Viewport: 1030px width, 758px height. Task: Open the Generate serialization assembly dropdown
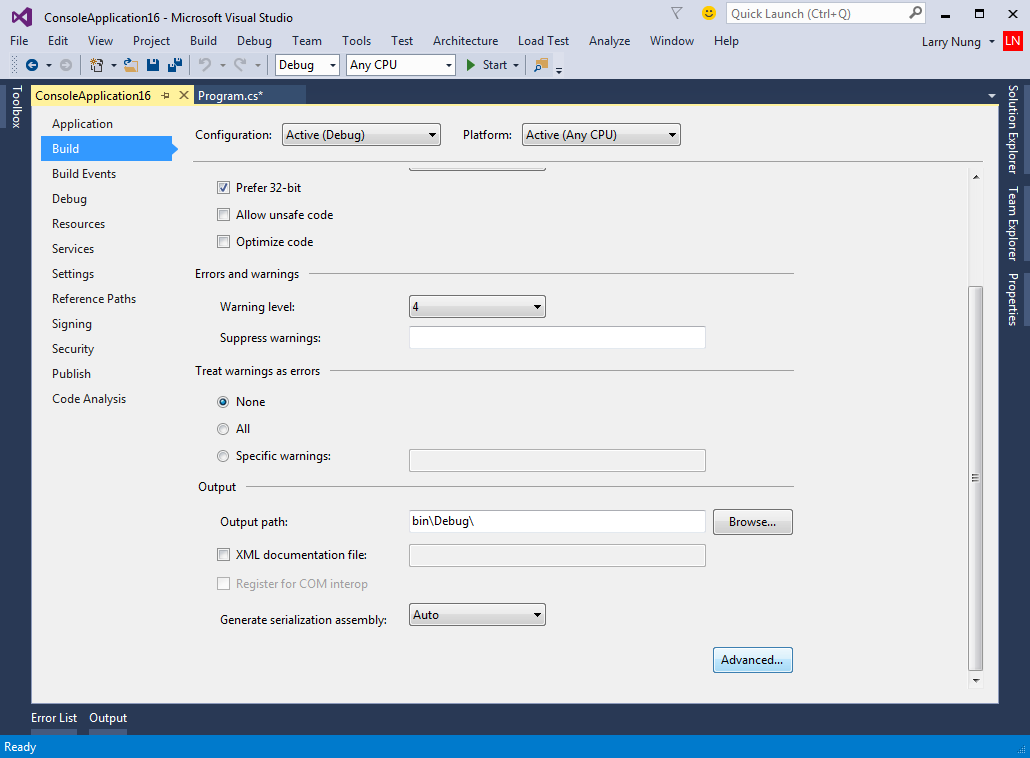[x=477, y=615]
